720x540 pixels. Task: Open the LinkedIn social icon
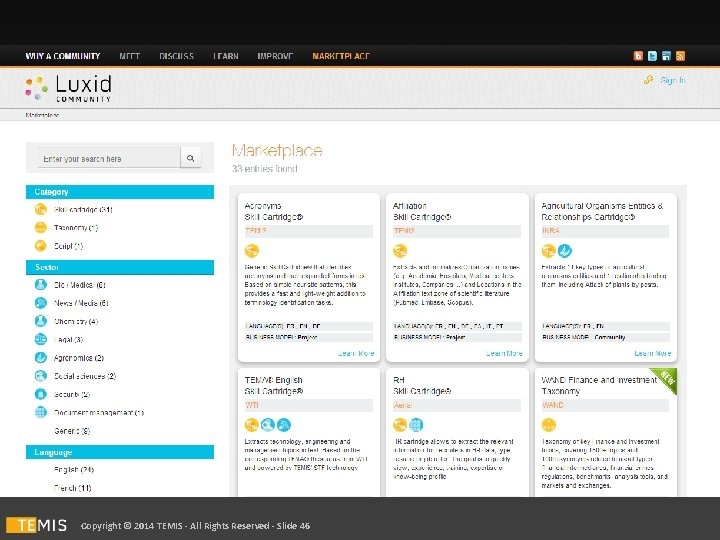(666, 56)
